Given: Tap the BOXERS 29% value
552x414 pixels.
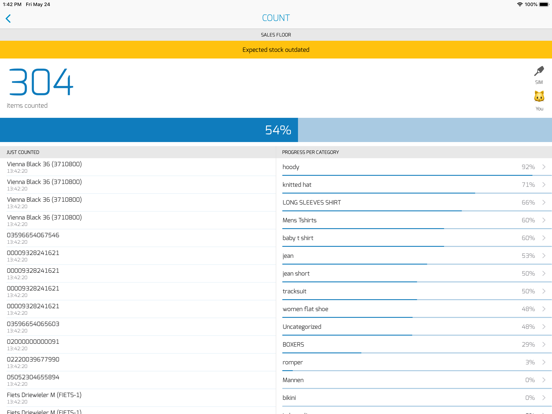Looking at the screenshot, I should point(528,344).
